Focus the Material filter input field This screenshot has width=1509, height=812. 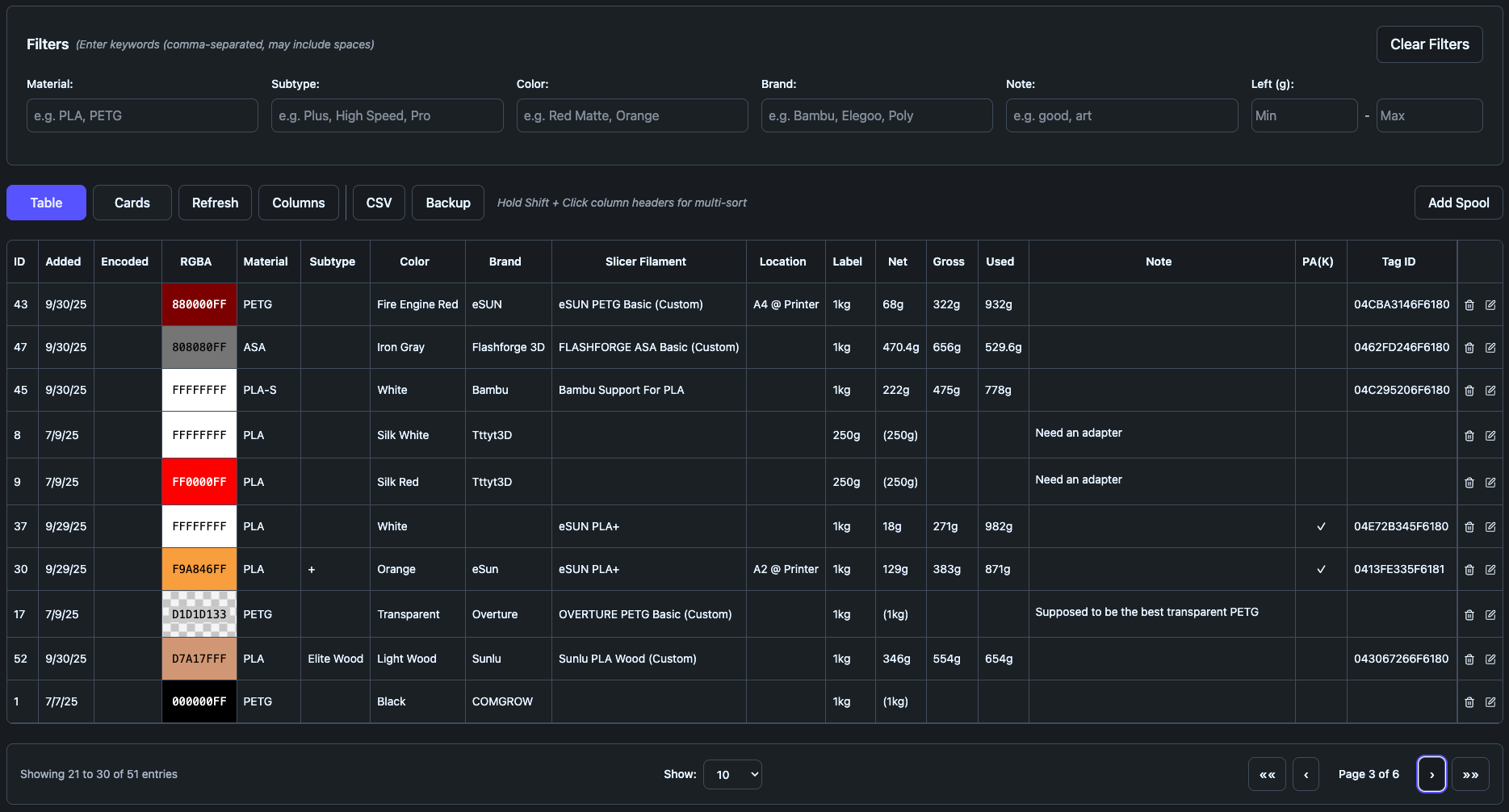click(x=142, y=115)
